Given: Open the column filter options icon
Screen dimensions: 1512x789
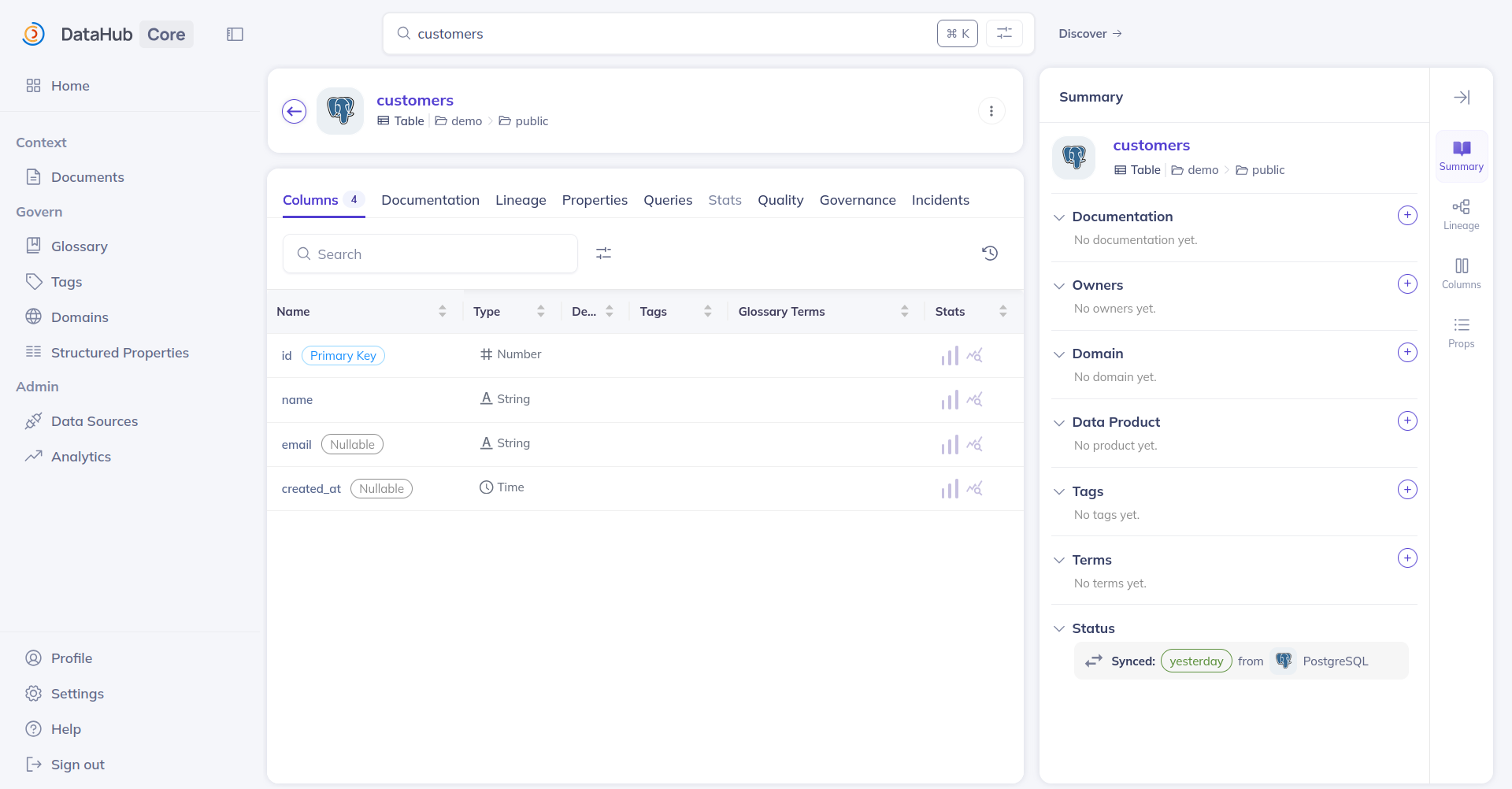Looking at the screenshot, I should point(603,254).
